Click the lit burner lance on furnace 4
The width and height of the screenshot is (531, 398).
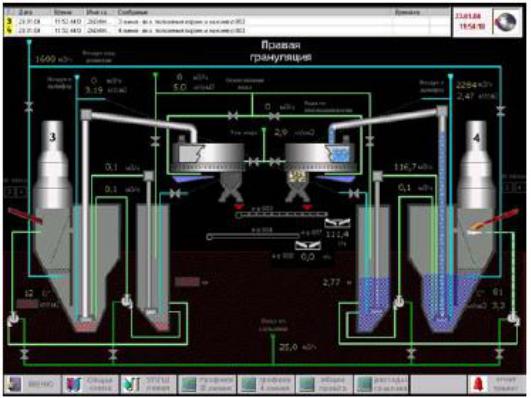[494, 220]
